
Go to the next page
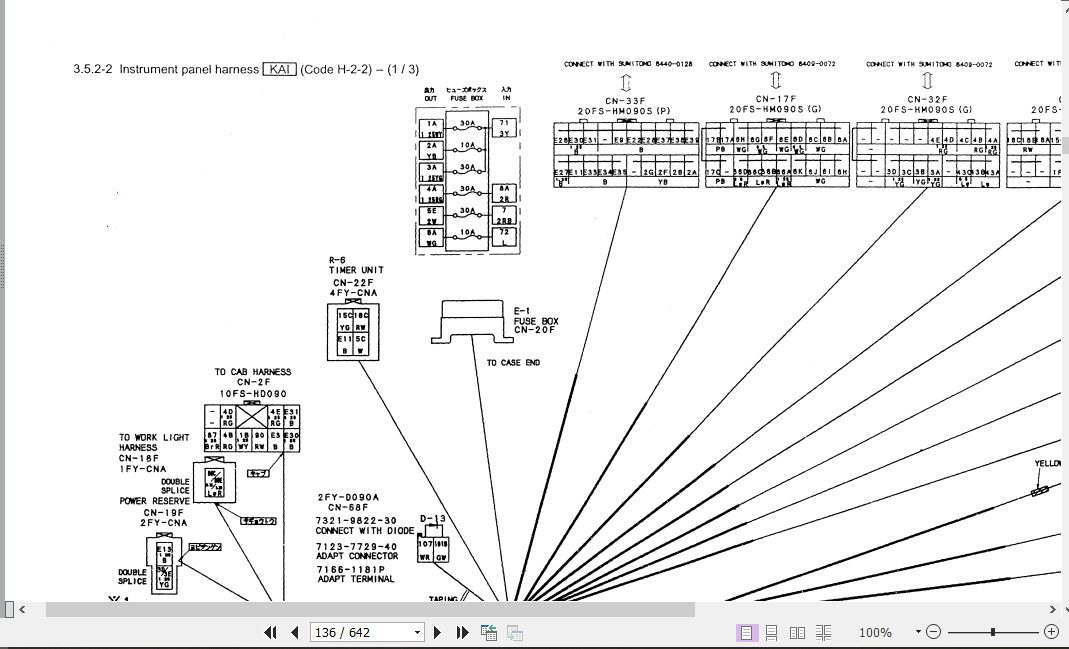click(438, 633)
